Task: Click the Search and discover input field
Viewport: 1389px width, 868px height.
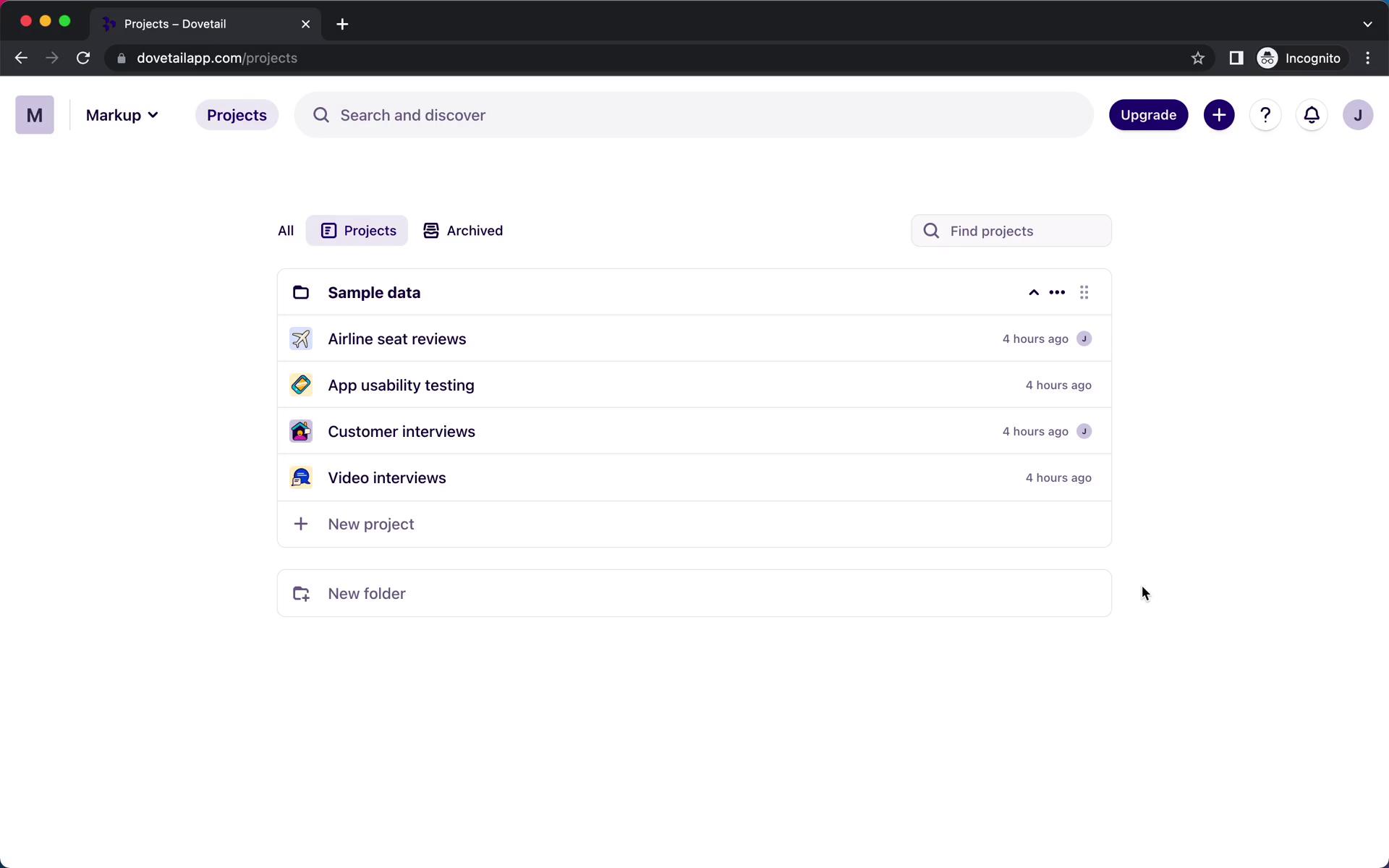Action: pos(693,114)
